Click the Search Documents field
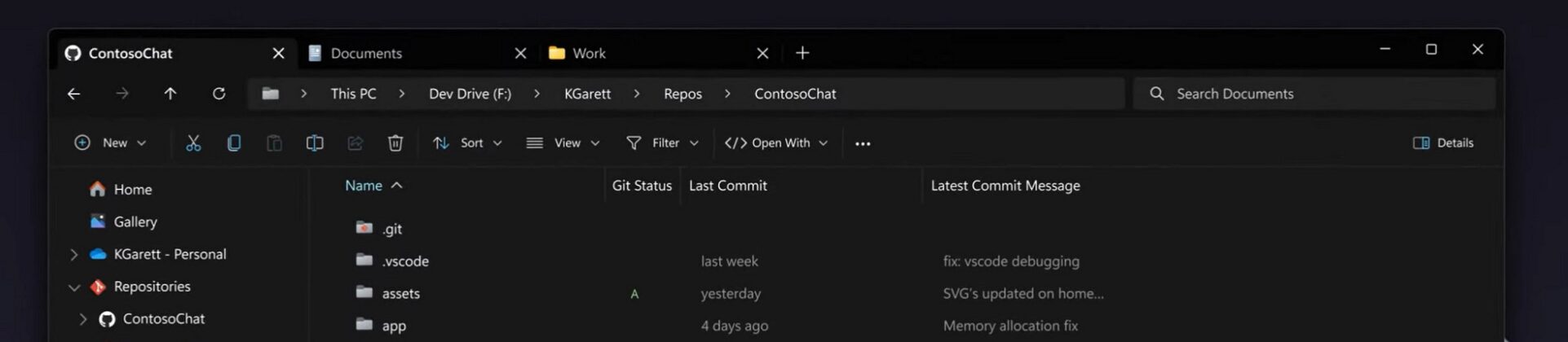The image size is (1568, 342). click(1314, 94)
